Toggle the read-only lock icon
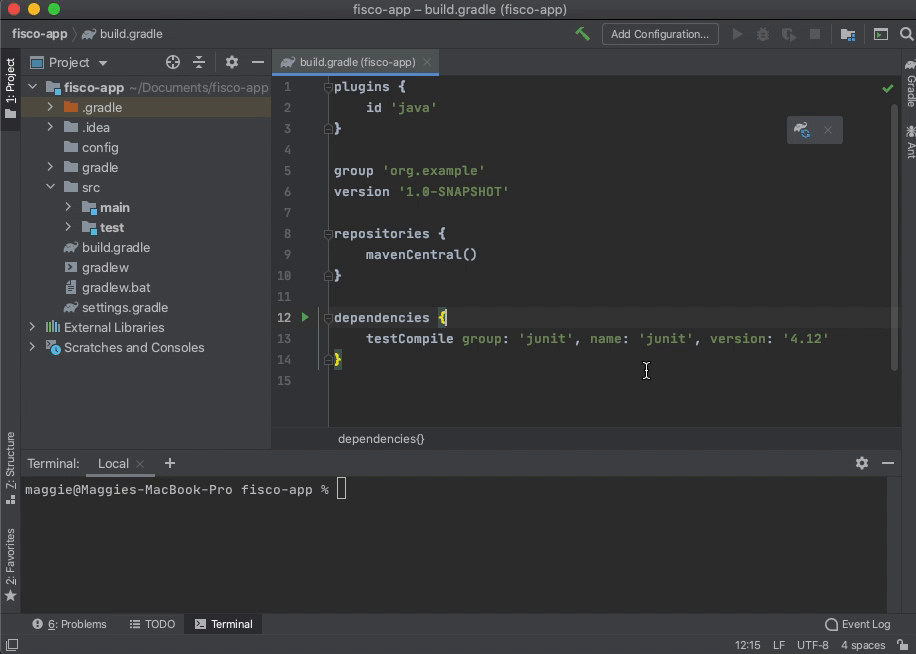This screenshot has height=654, width=916. [x=903, y=645]
